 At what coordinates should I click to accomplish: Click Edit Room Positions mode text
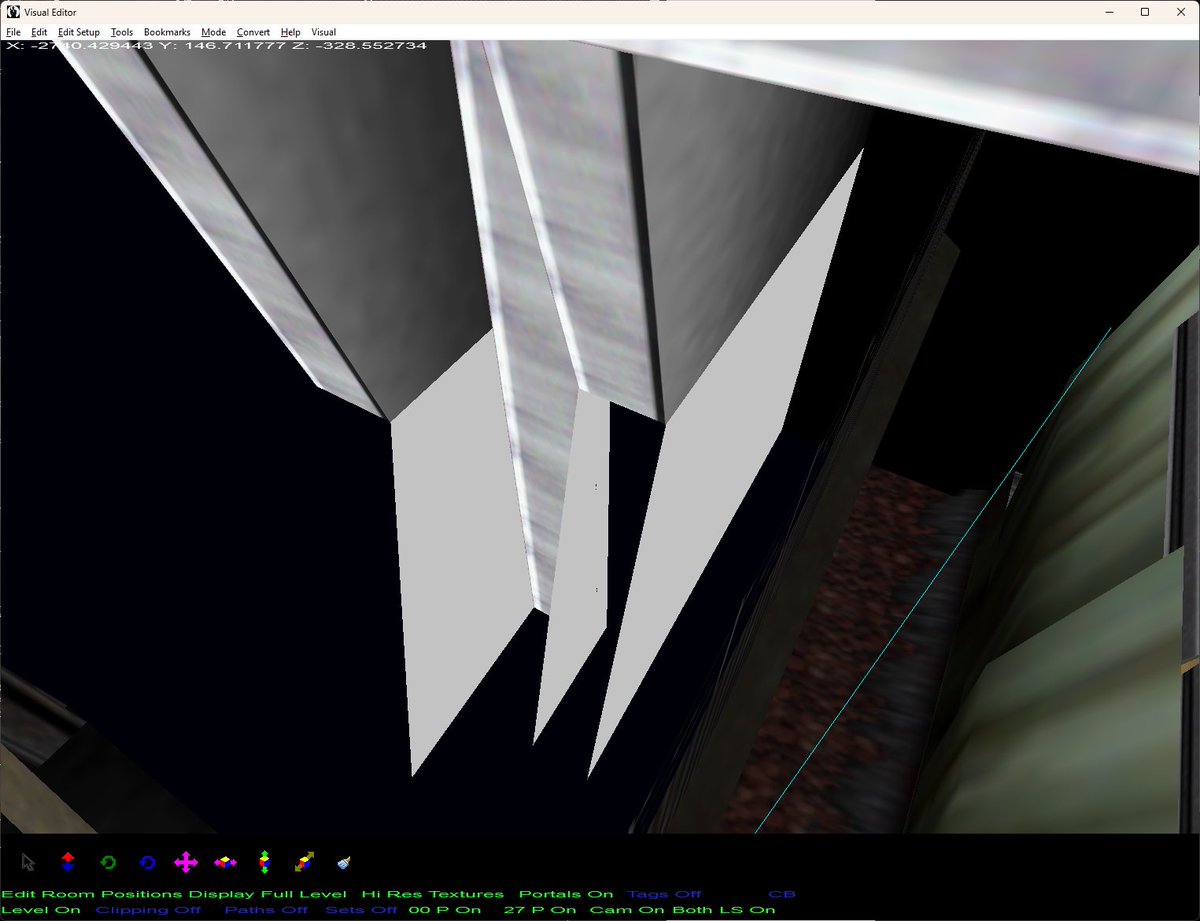[92, 894]
